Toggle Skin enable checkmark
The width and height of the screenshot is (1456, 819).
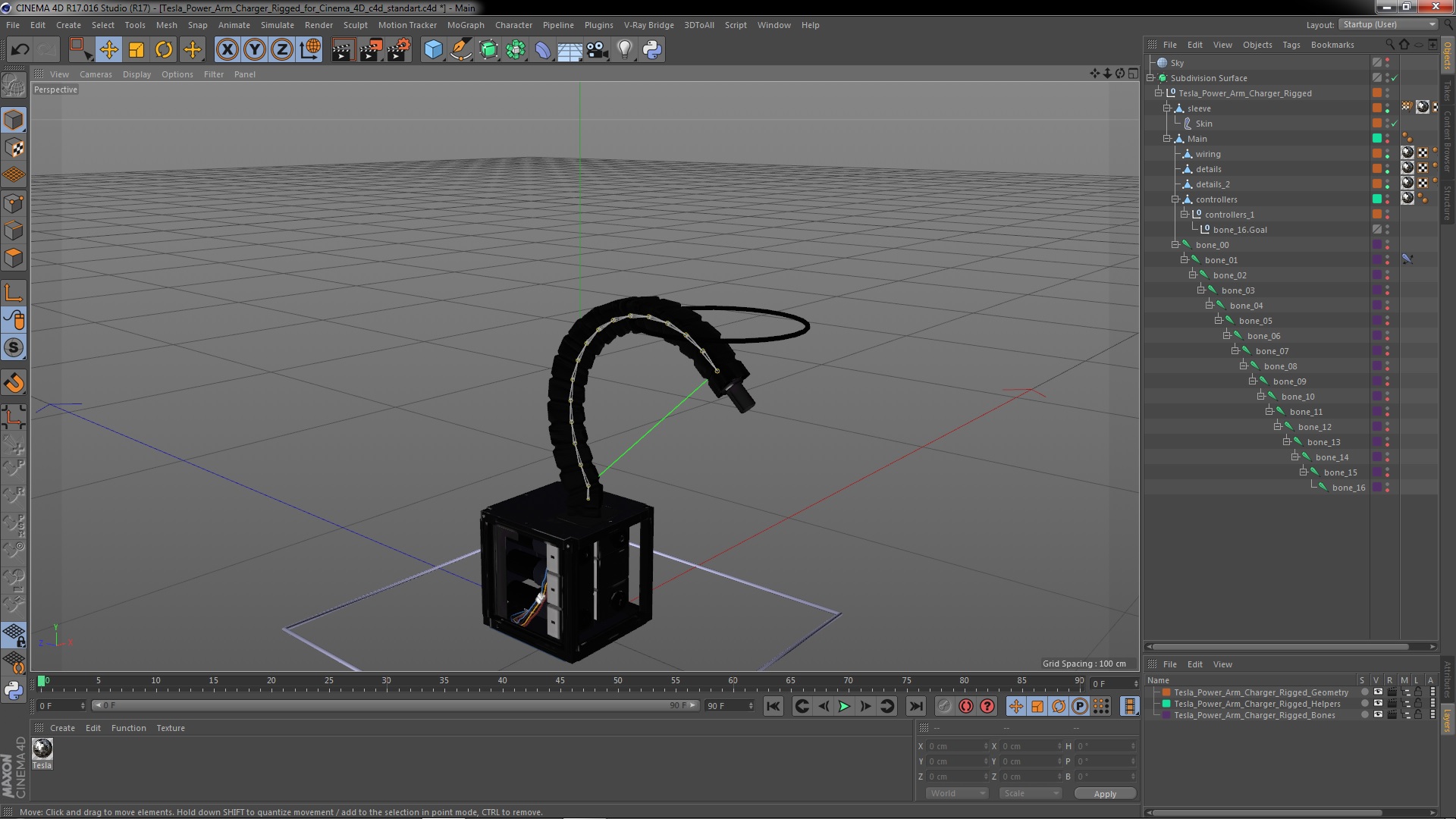coord(1395,124)
